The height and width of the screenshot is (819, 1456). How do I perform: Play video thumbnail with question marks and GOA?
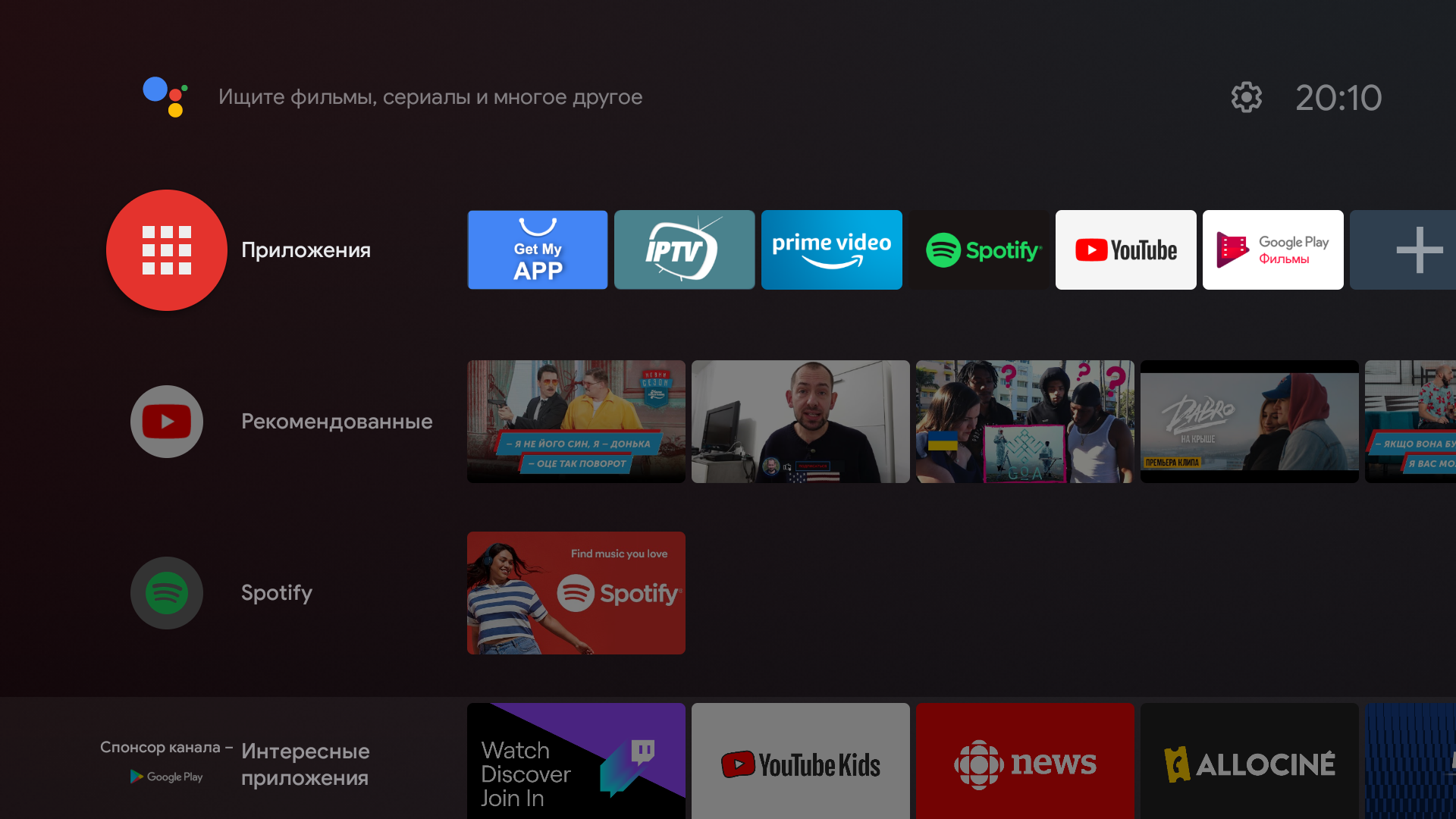pos(1025,422)
